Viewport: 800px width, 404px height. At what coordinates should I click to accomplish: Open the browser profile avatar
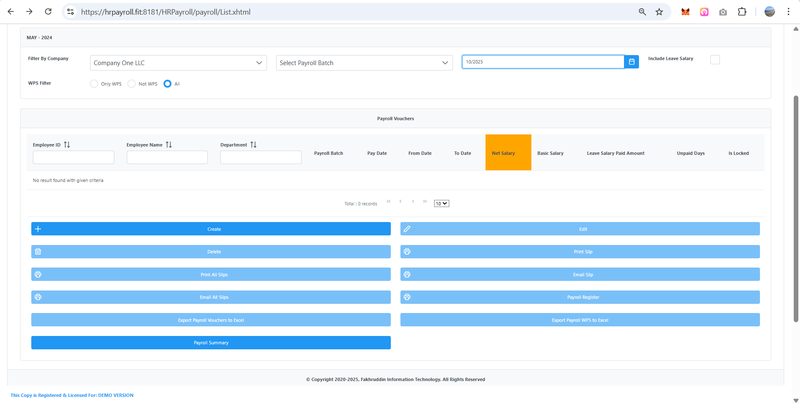(x=769, y=12)
